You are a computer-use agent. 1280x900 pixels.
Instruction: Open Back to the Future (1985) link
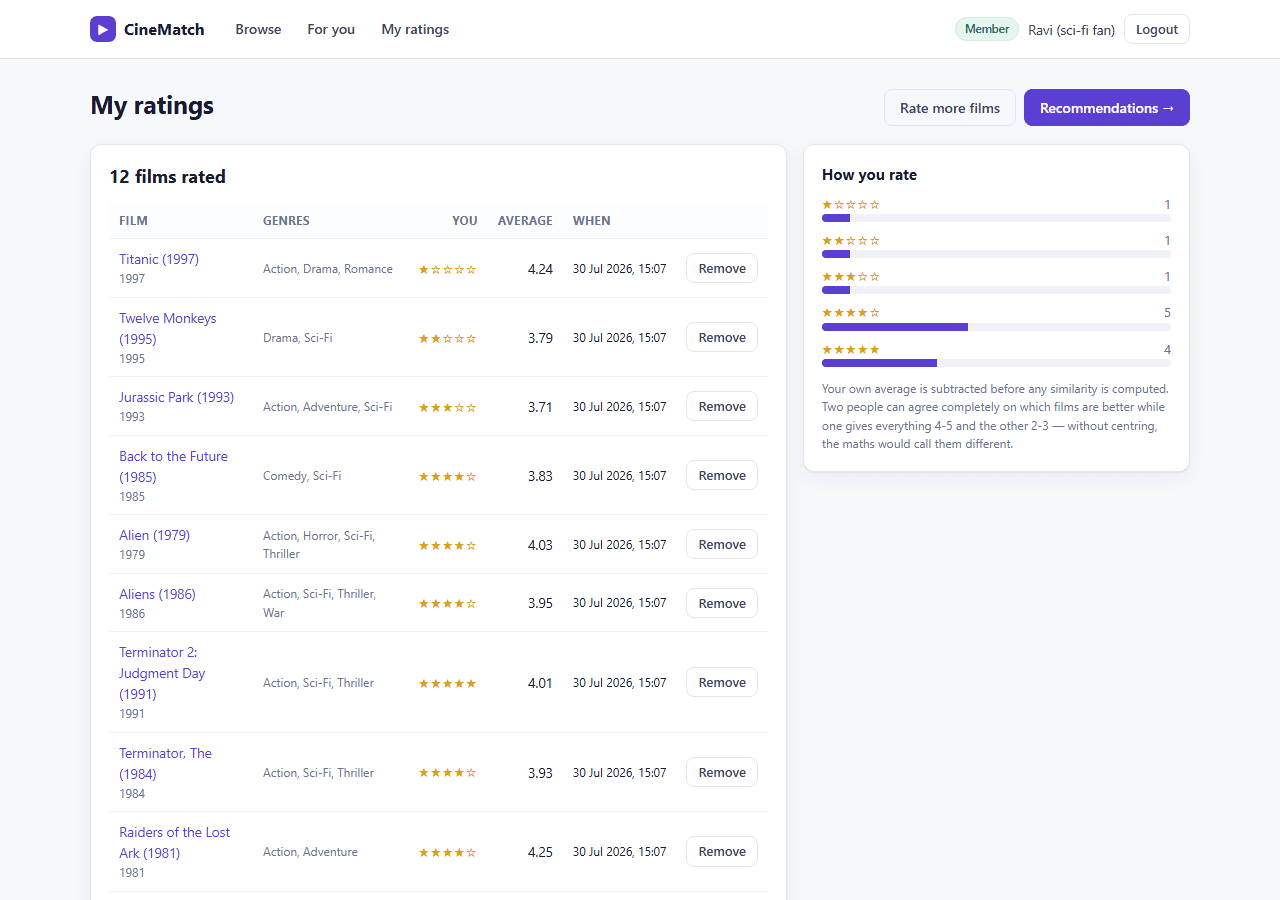click(173, 466)
